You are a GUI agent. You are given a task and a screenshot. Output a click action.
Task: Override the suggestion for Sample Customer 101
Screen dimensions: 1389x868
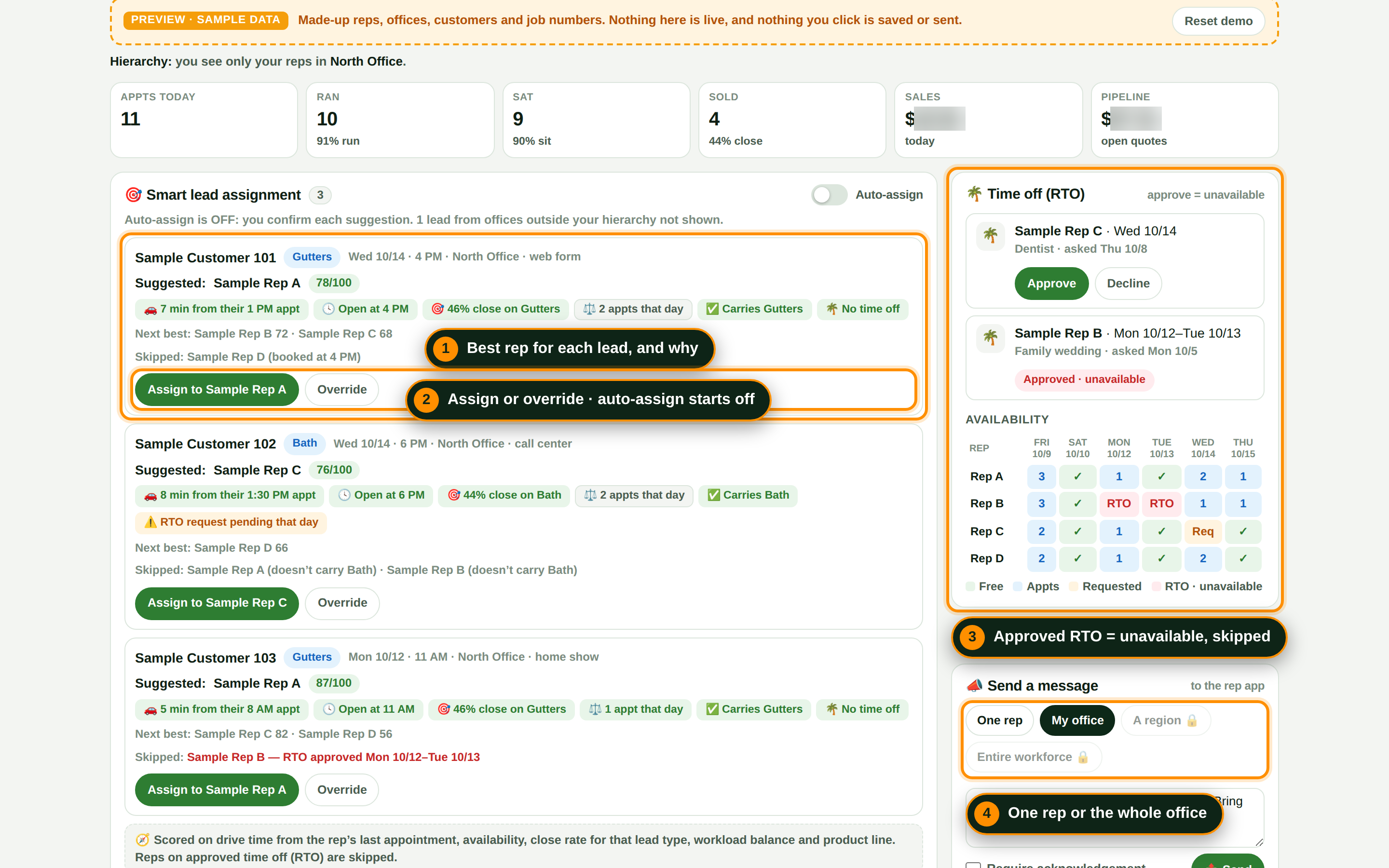point(341,390)
